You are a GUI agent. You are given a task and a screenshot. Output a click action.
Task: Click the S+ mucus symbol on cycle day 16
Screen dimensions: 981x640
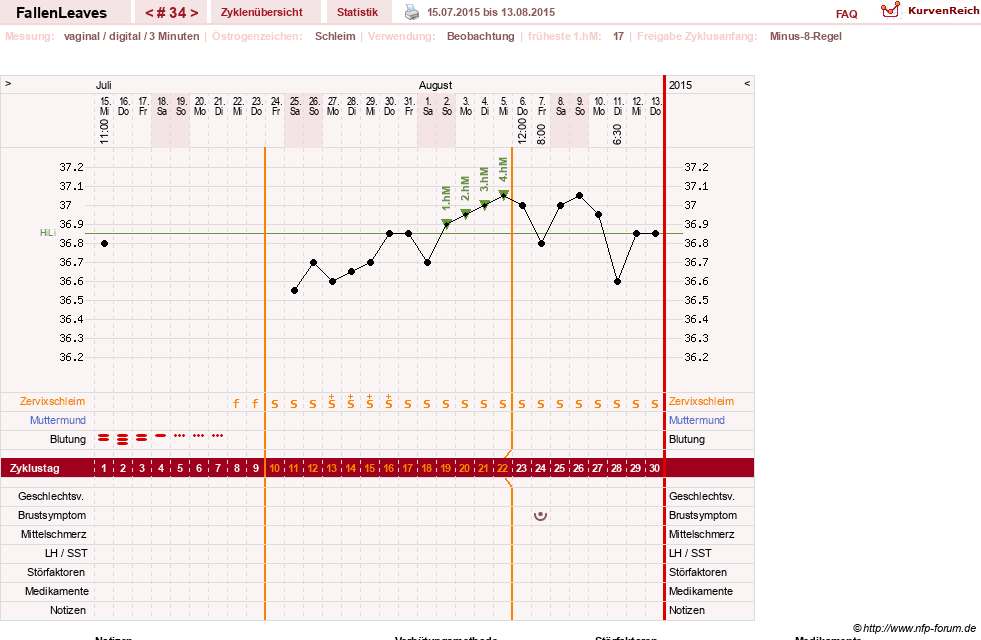pos(389,402)
